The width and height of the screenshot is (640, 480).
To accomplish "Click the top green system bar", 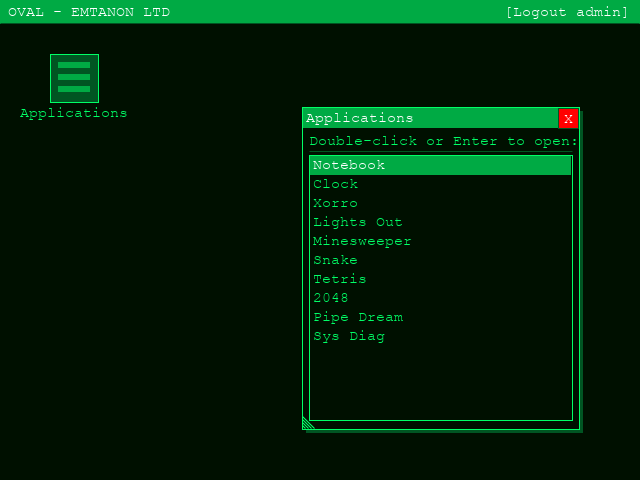I will pyautogui.click(x=330, y=12).
